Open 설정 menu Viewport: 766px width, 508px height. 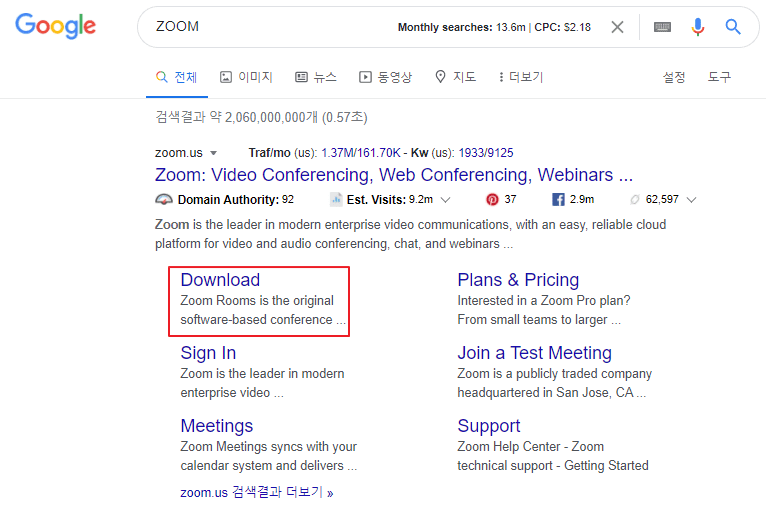coord(674,77)
